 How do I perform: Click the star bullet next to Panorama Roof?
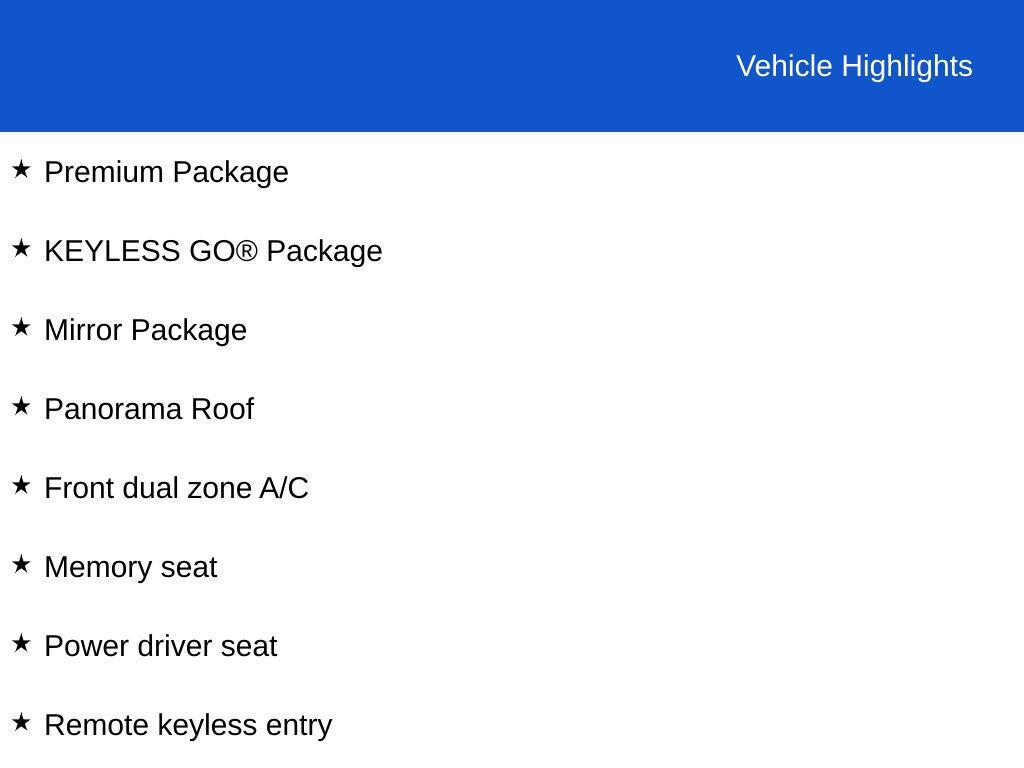21,406
